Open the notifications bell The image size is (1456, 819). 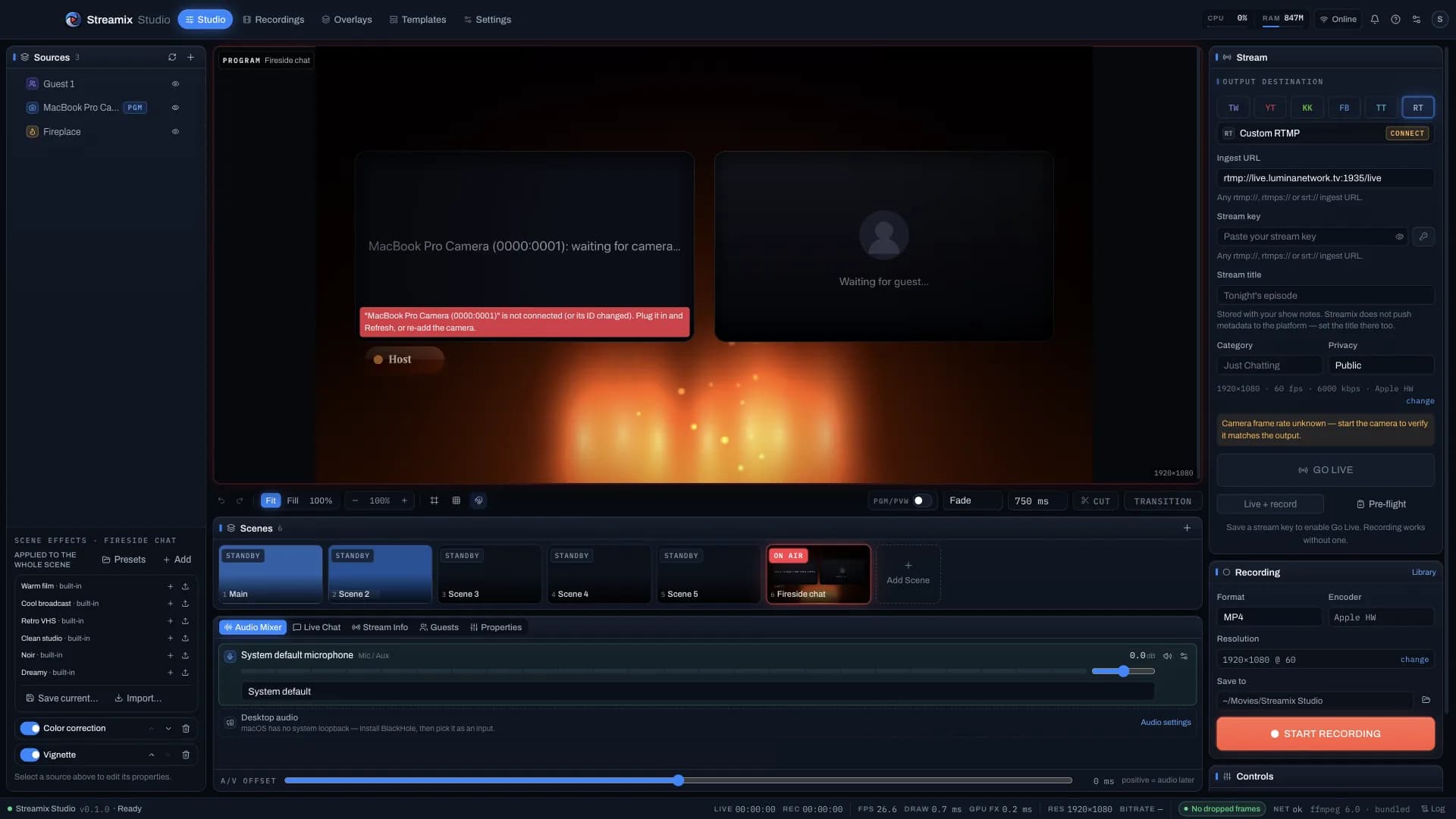pos(1375,20)
